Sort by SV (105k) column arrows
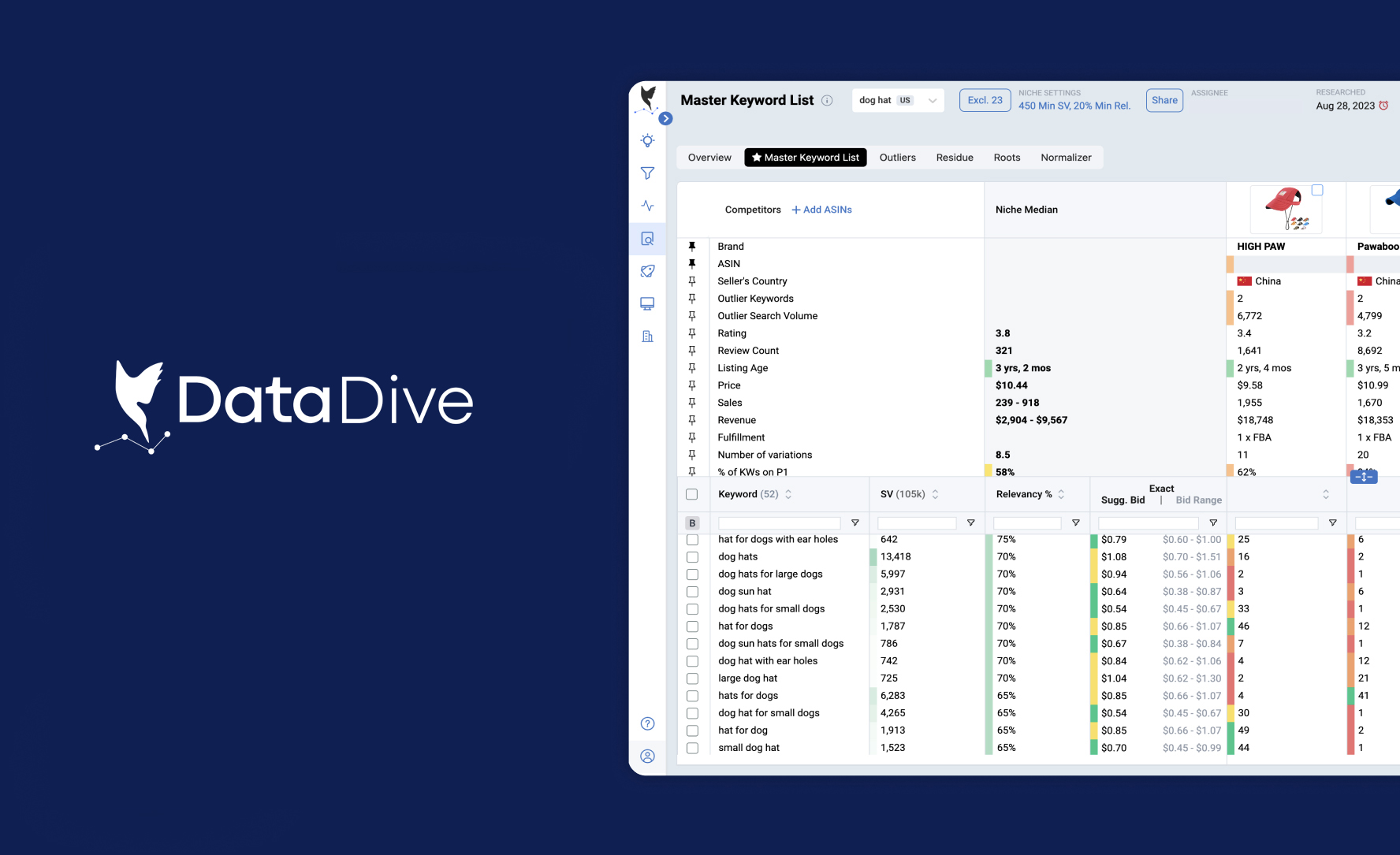This screenshot has height=855, width=1400. tap(935, 494)
